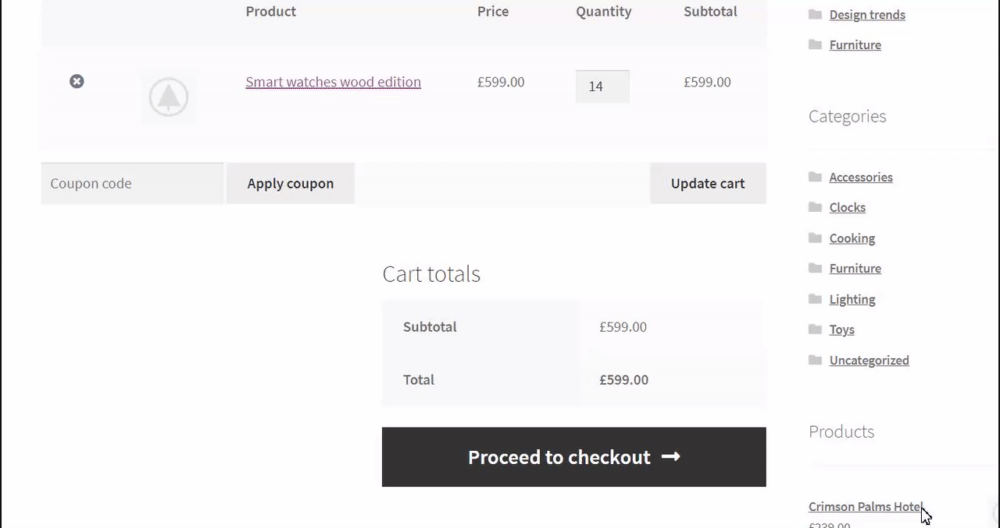
Task: Open Smart watches wood edition product link
Action: pyautogui.click(x=333, y=82)
